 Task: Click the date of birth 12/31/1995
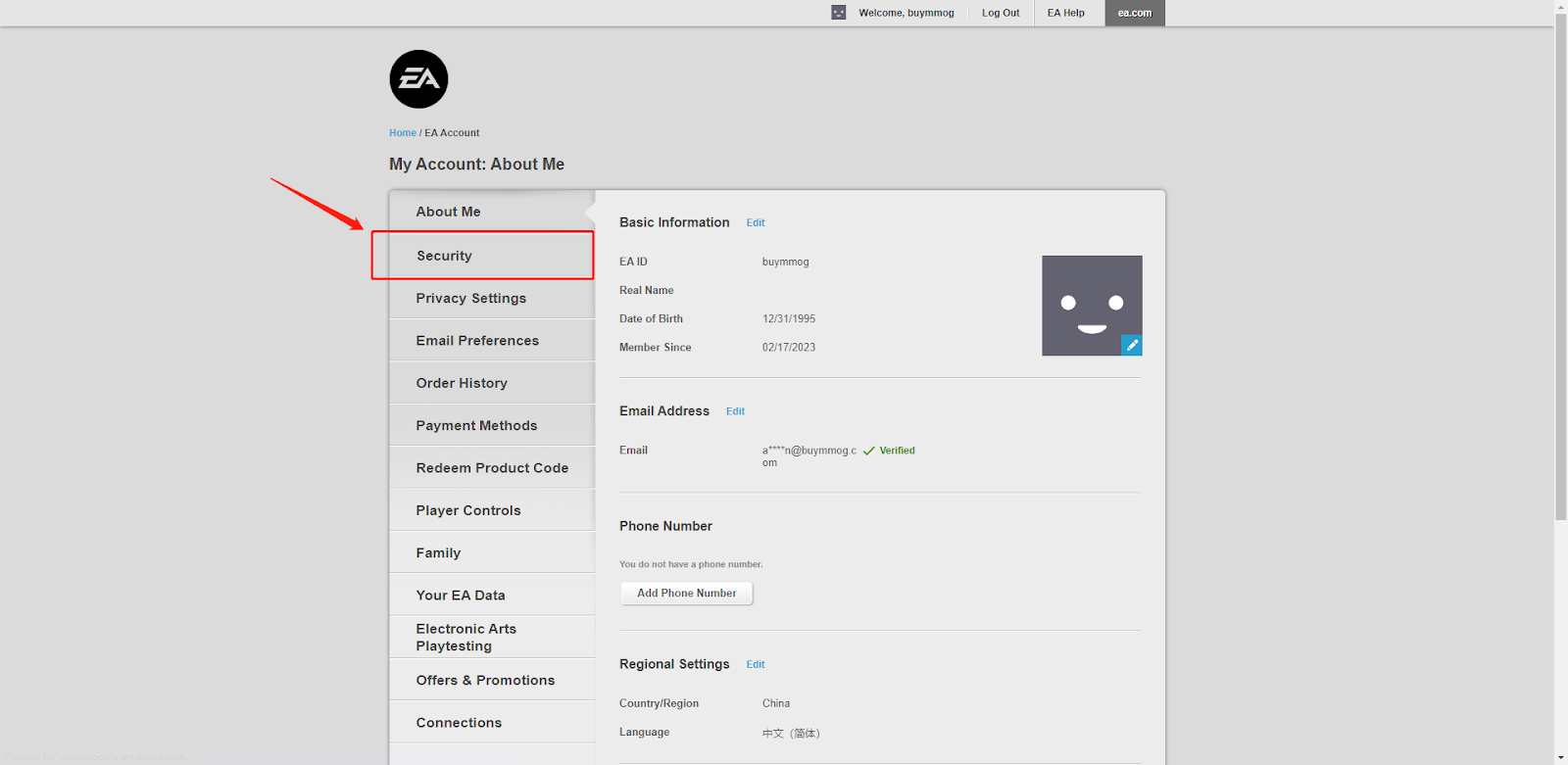click(789, 319)
